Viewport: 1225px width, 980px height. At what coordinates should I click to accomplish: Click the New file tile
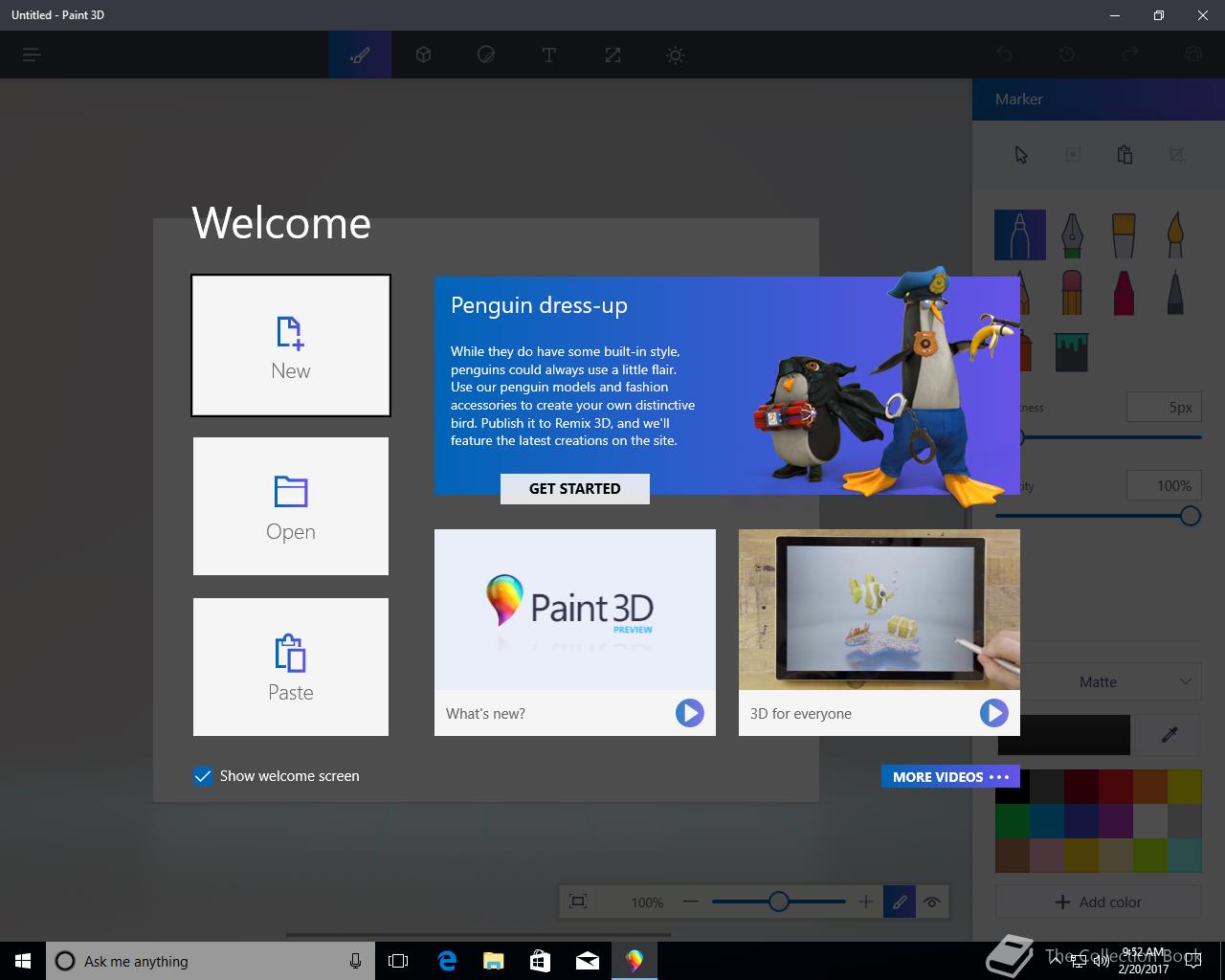tap(291, 345)
